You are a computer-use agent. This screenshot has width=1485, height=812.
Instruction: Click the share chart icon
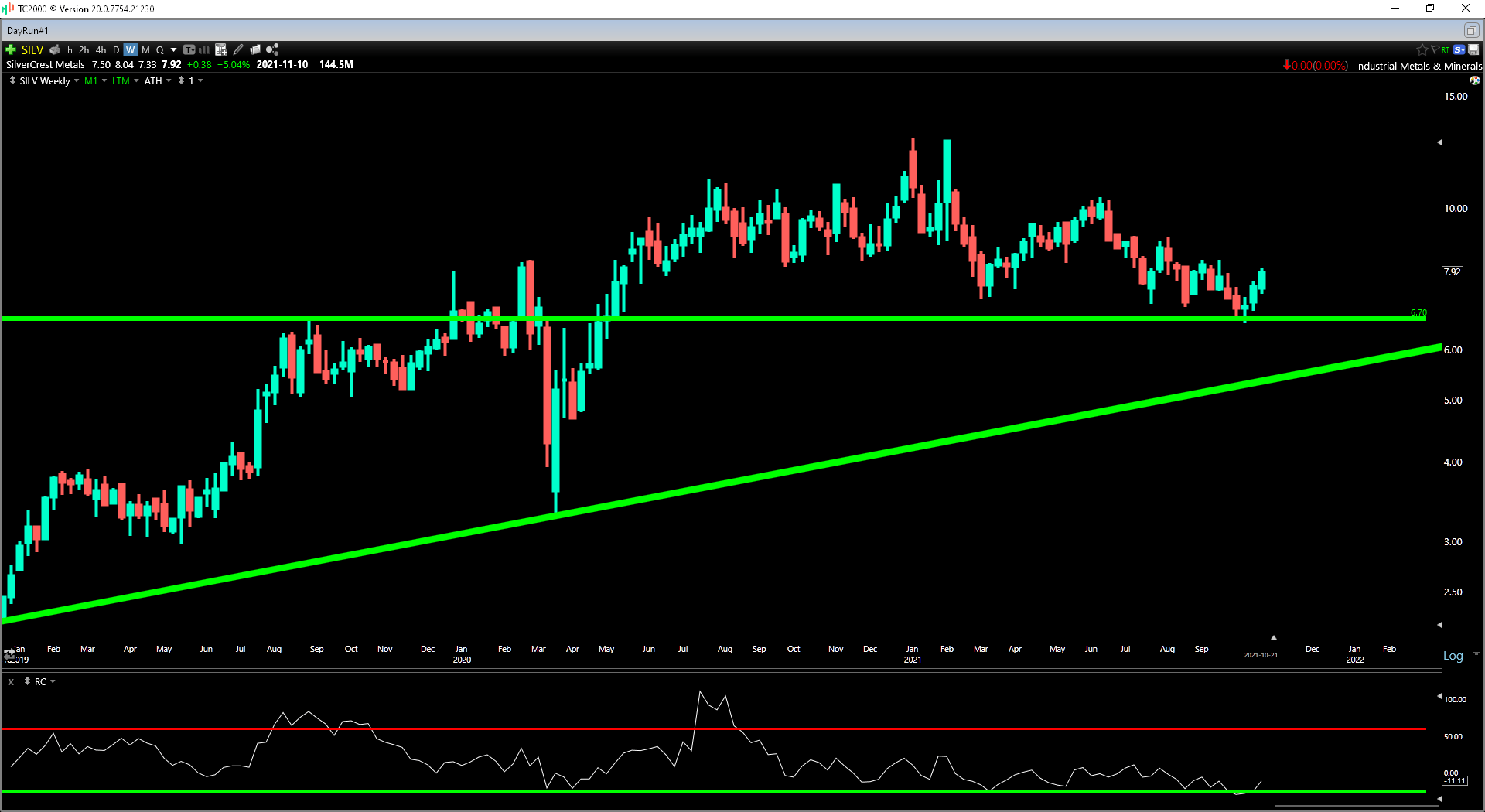[272, 49]
